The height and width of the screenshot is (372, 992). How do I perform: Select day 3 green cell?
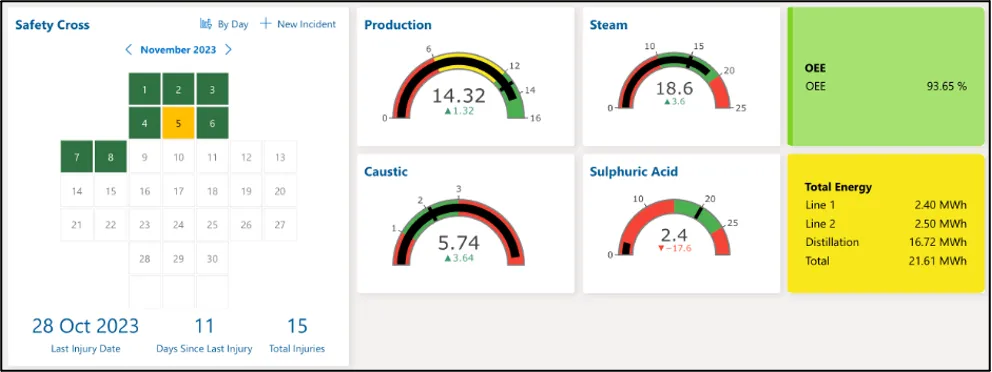click(x=213, y=89)
